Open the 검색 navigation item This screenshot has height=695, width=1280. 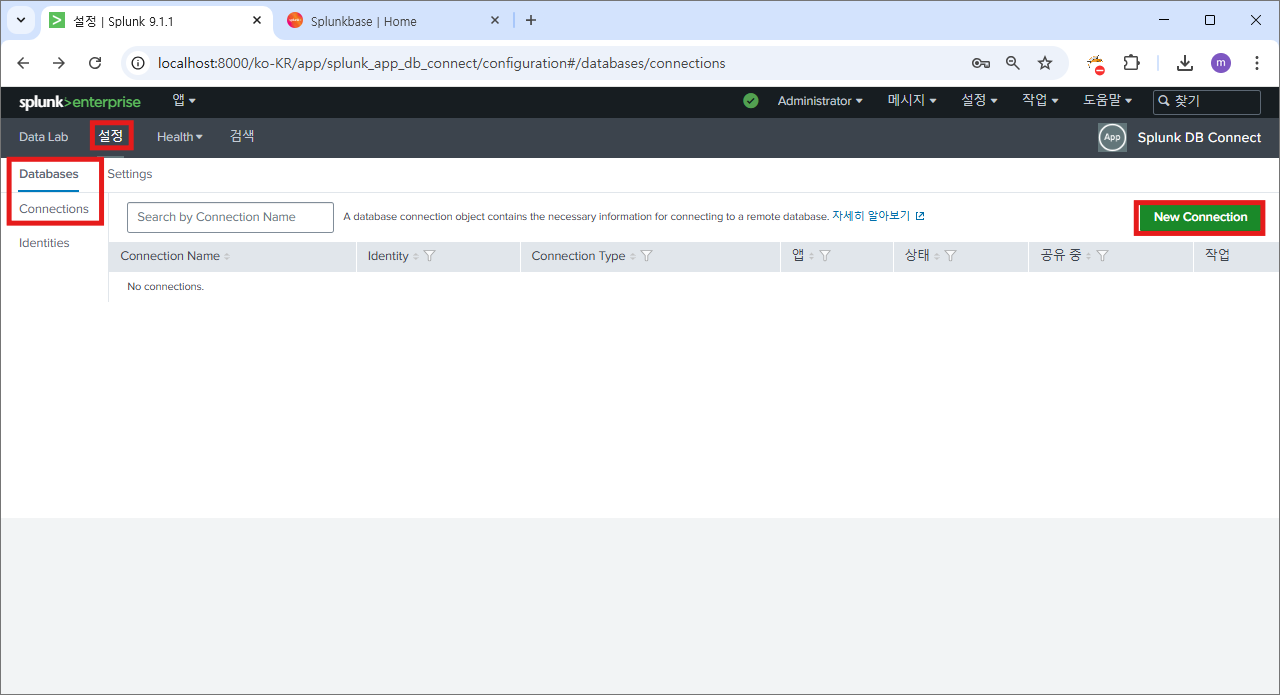(242, 136)
